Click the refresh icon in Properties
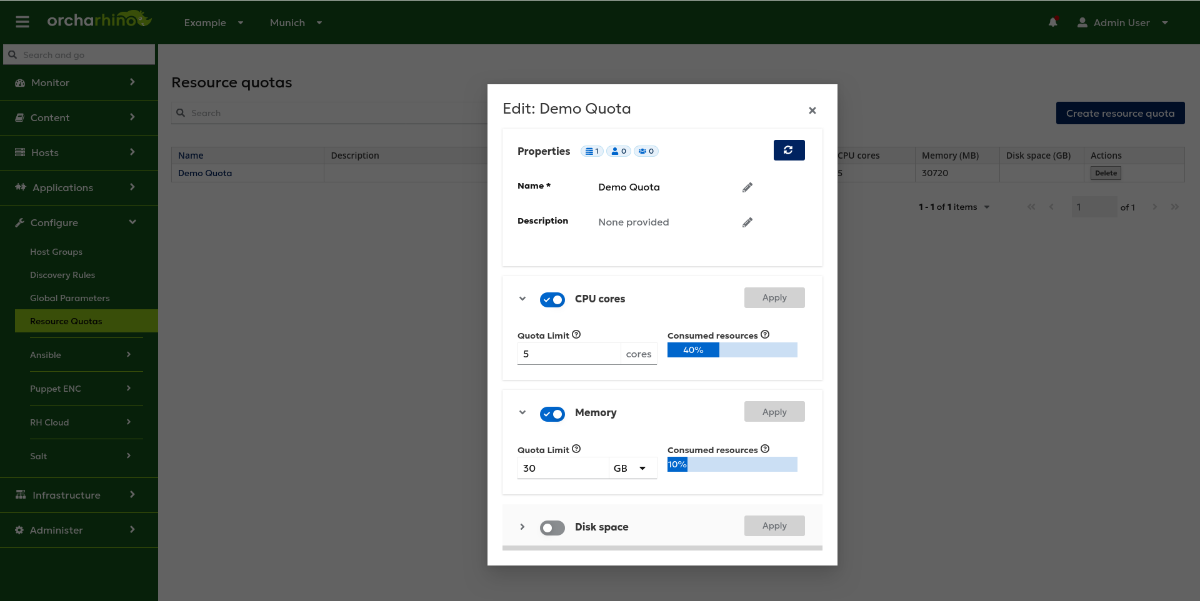Viewport: 1200px width, 601px height. coord(788,150)
